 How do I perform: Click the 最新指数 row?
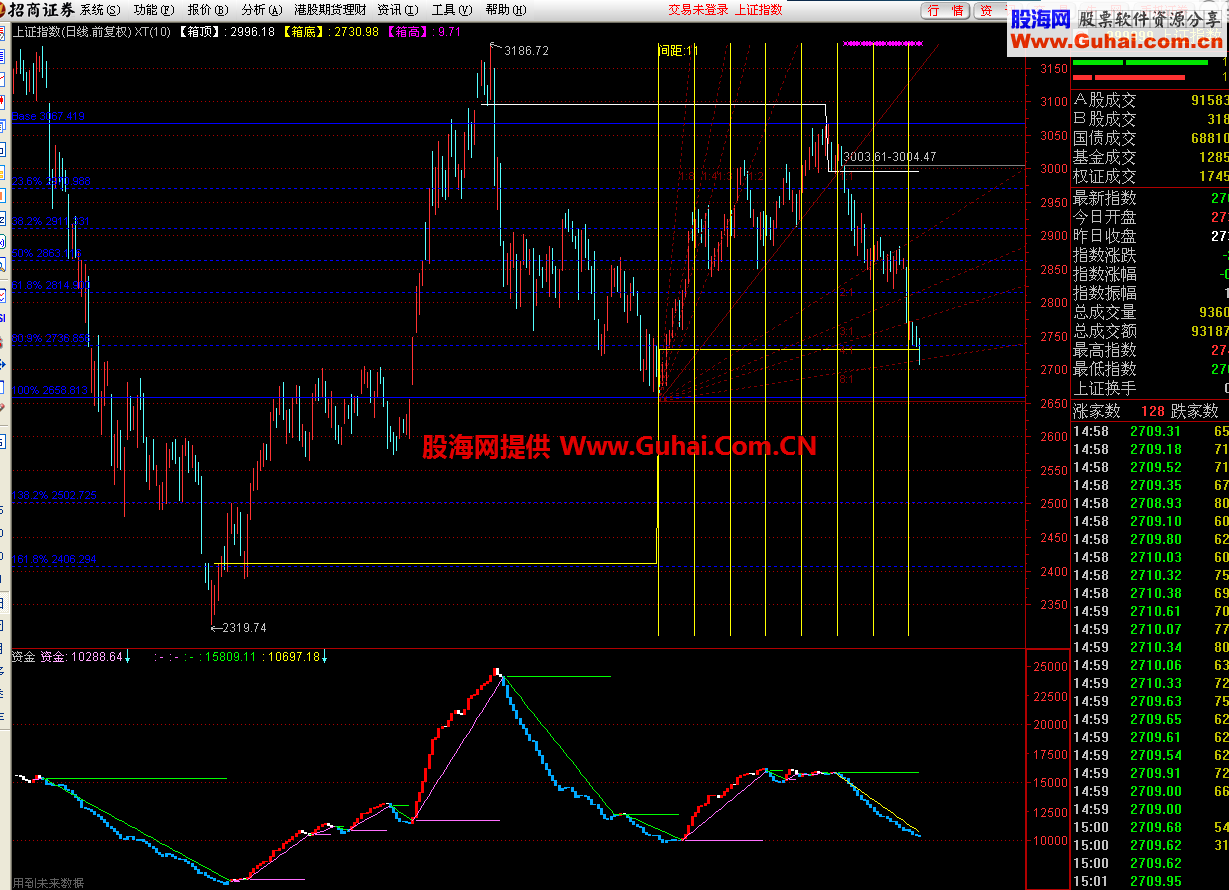click(x=1150, y=198)
